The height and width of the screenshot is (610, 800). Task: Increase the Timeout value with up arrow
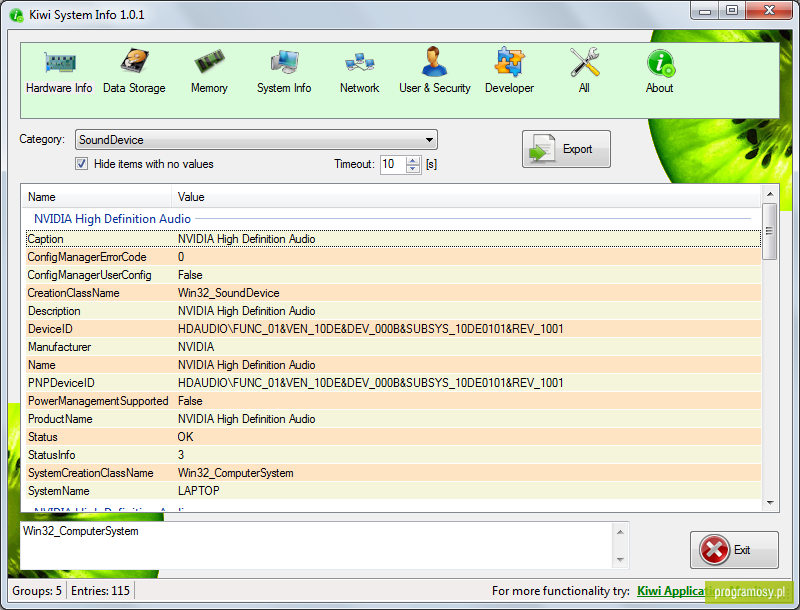point(412,160)
